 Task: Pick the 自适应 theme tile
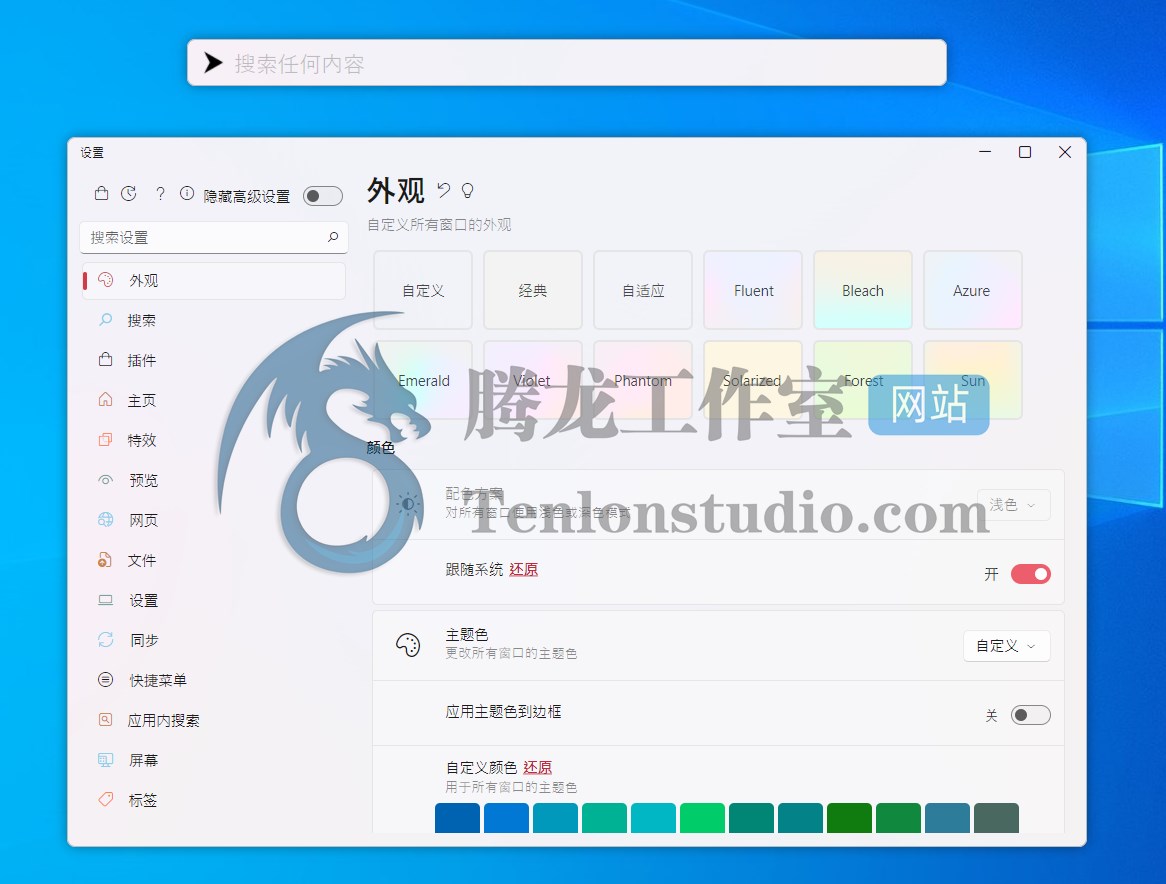point(643,290)
